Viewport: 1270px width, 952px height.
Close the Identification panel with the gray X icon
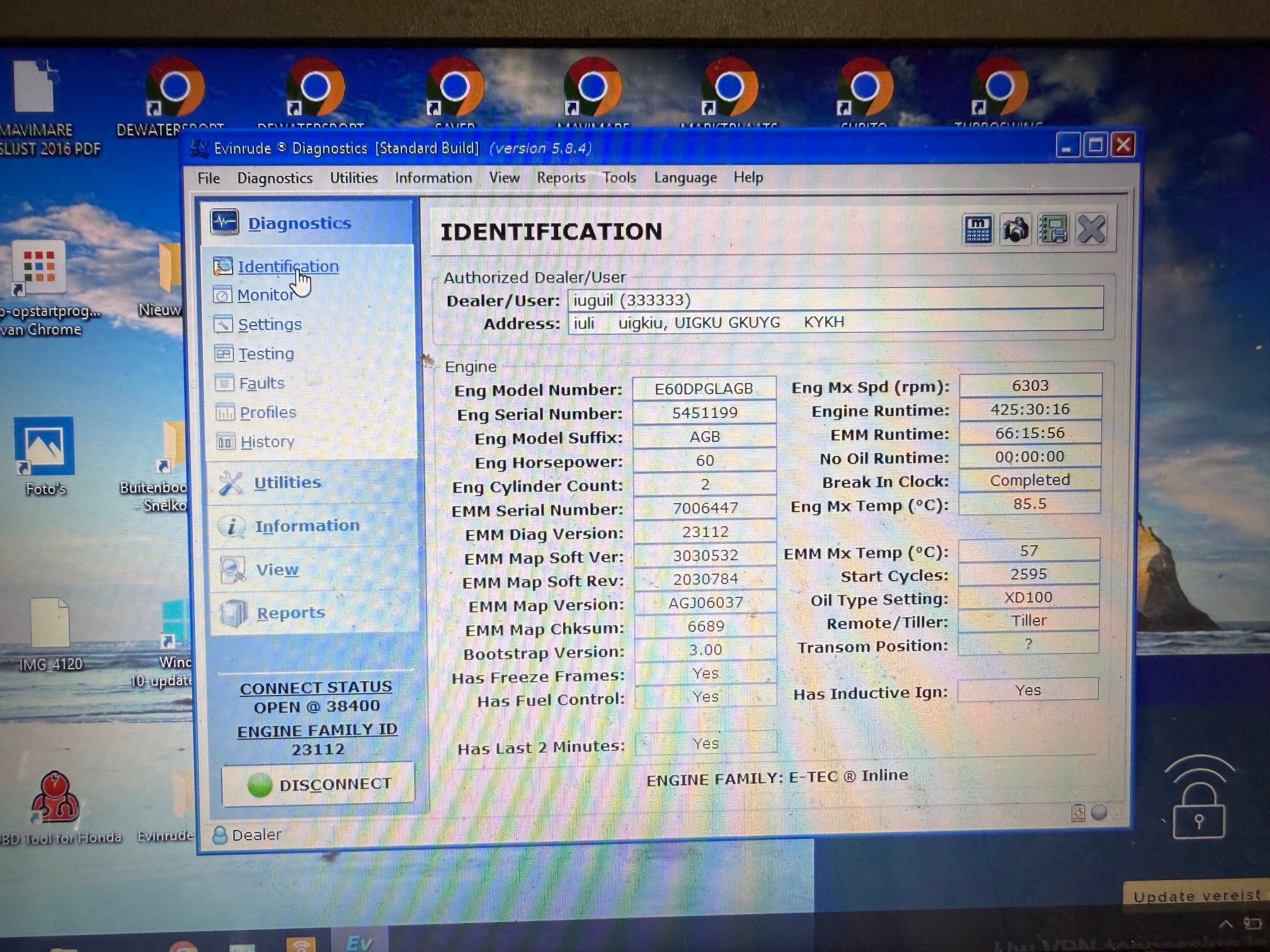pyautogui.click(x=1091, y=229)
